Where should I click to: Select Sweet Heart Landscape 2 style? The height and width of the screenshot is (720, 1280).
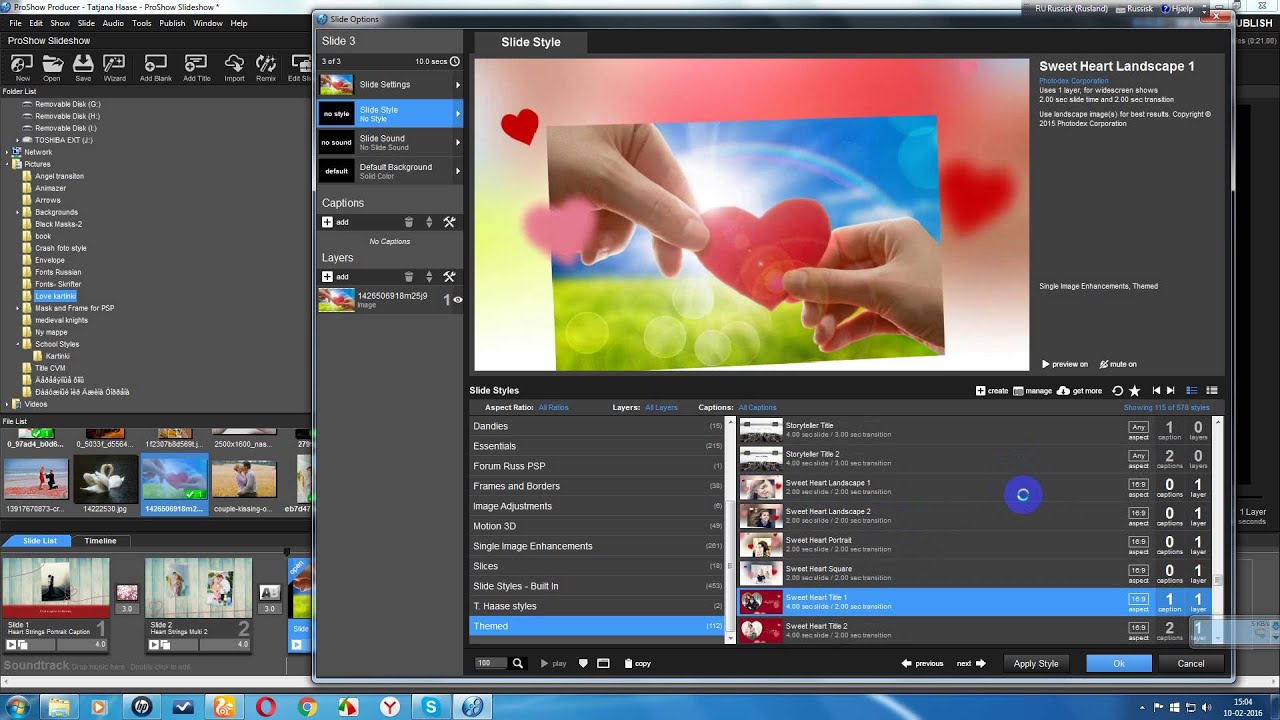[x=974, y=516]
